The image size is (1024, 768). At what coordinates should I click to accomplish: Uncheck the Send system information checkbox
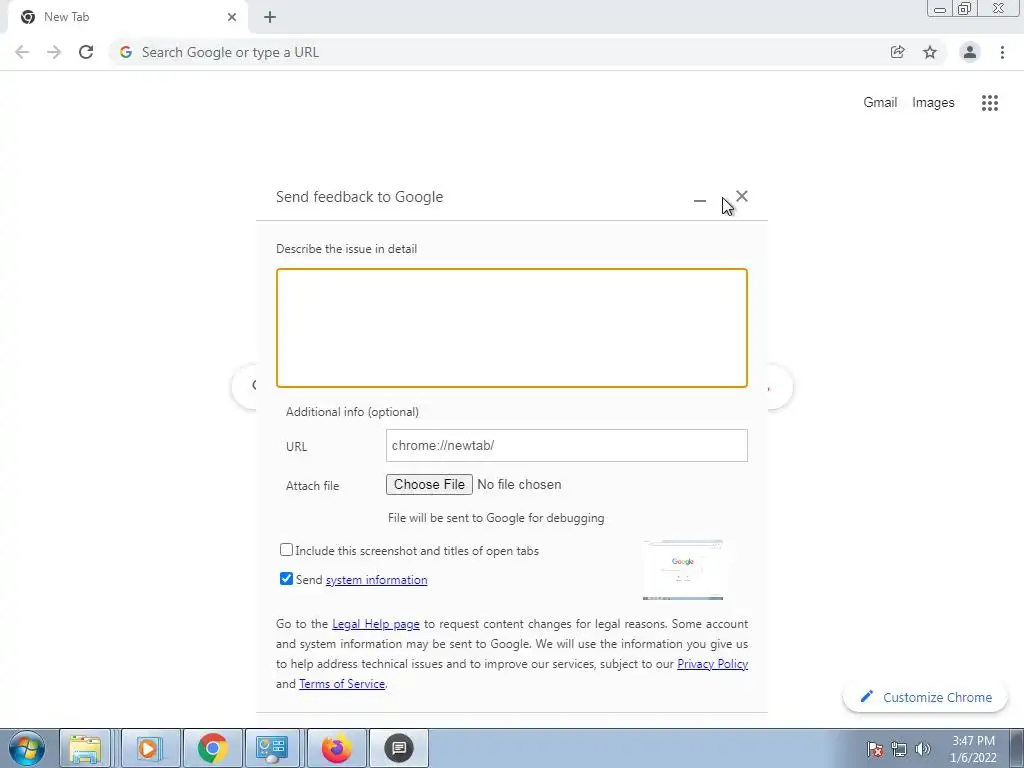pos(286,579)
